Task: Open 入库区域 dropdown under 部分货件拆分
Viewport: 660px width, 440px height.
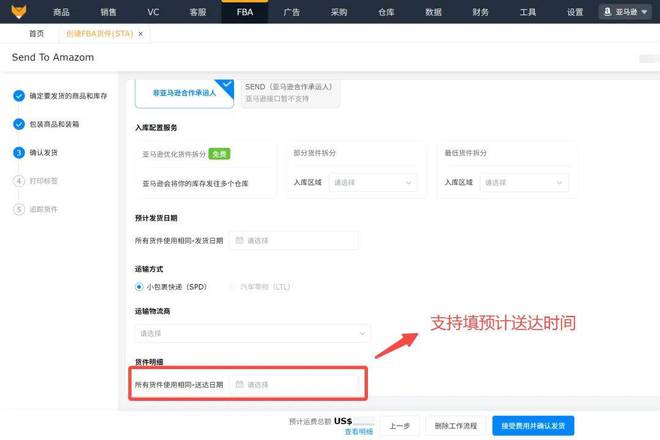Action: [373, 183]
